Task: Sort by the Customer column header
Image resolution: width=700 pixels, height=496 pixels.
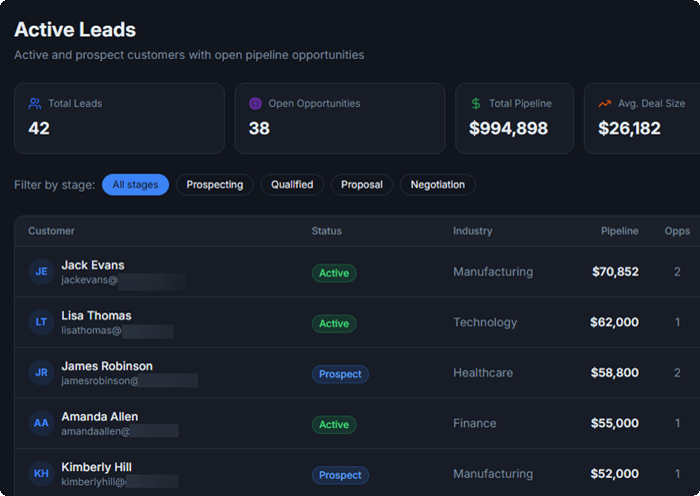Action: (x=51, y=231)
